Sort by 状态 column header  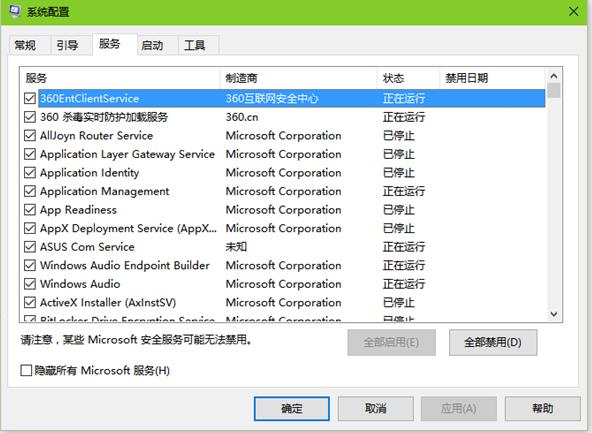tap(409, 78)
